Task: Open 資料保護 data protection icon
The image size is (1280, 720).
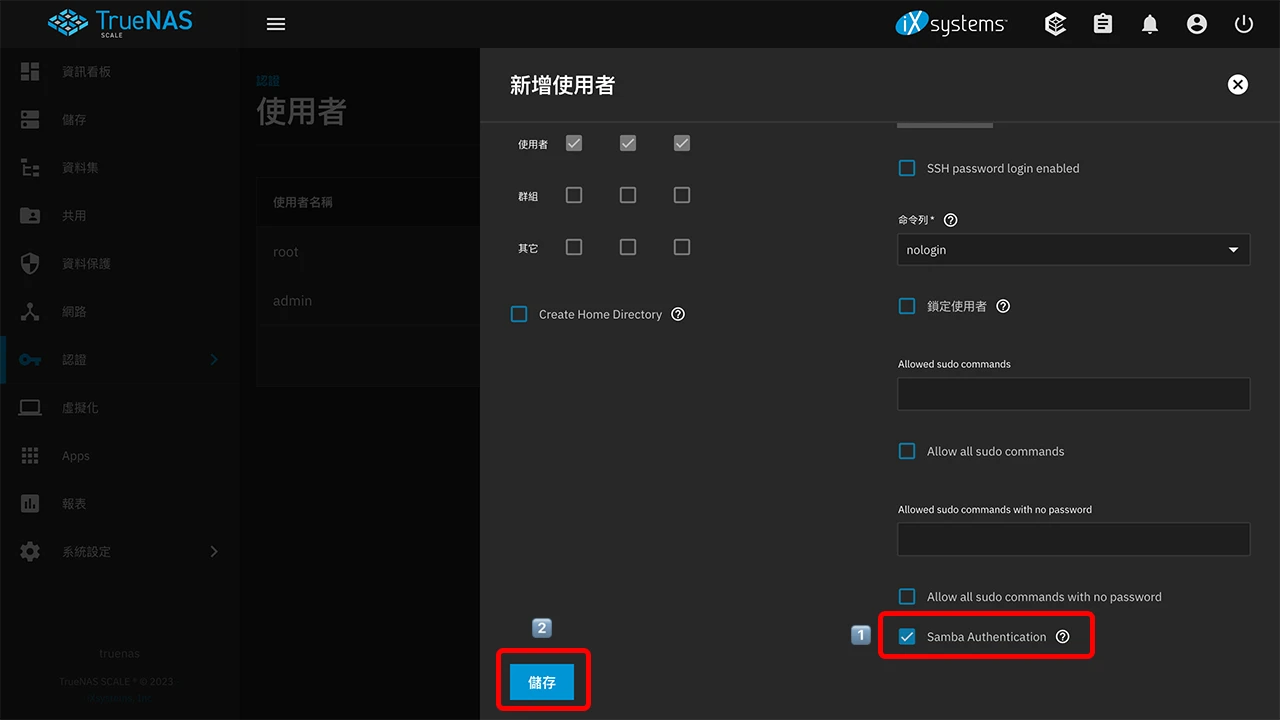Action: (x=29, y=263)
